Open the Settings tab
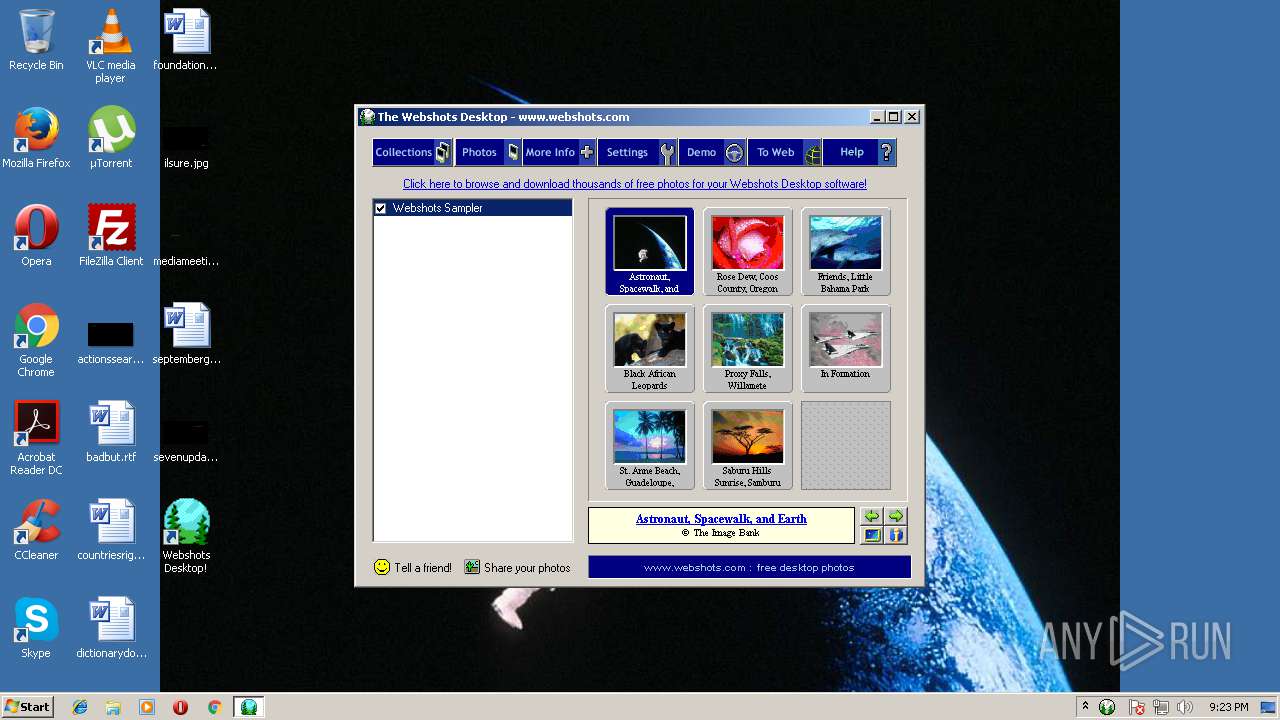1280x720 pixels. click(x=637, y=152)
